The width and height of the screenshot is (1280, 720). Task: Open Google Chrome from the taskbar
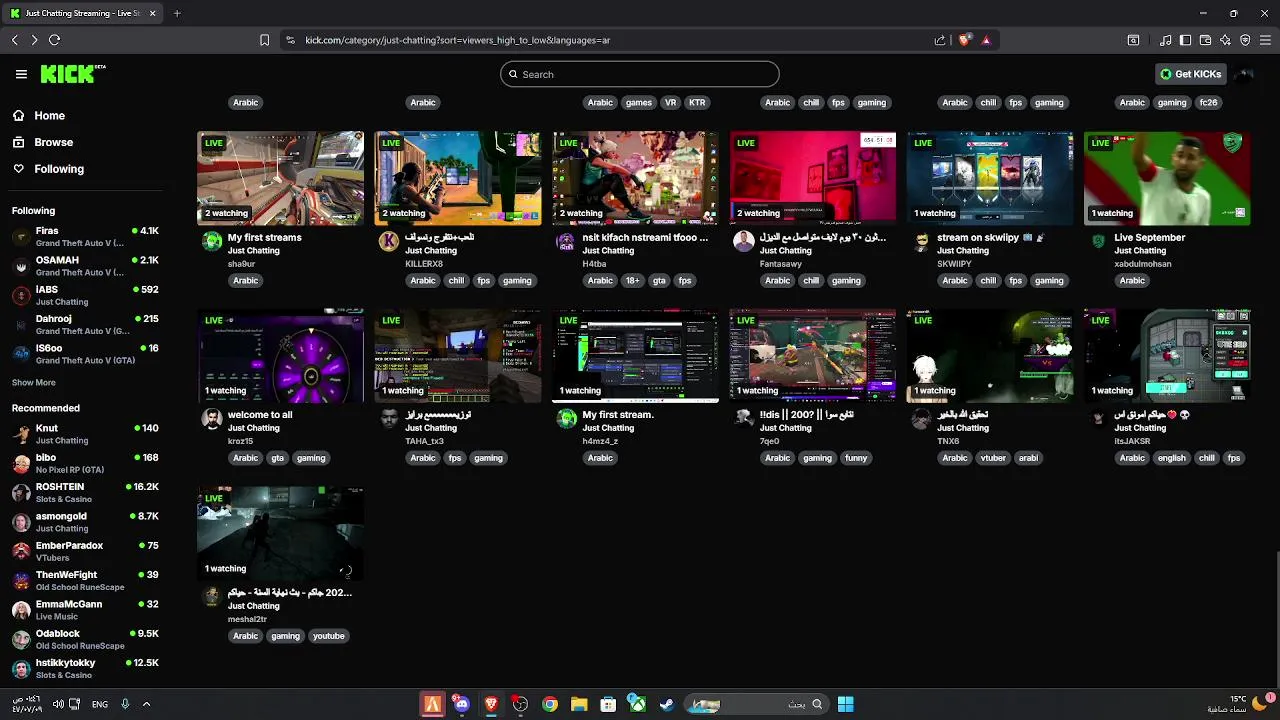550,704
